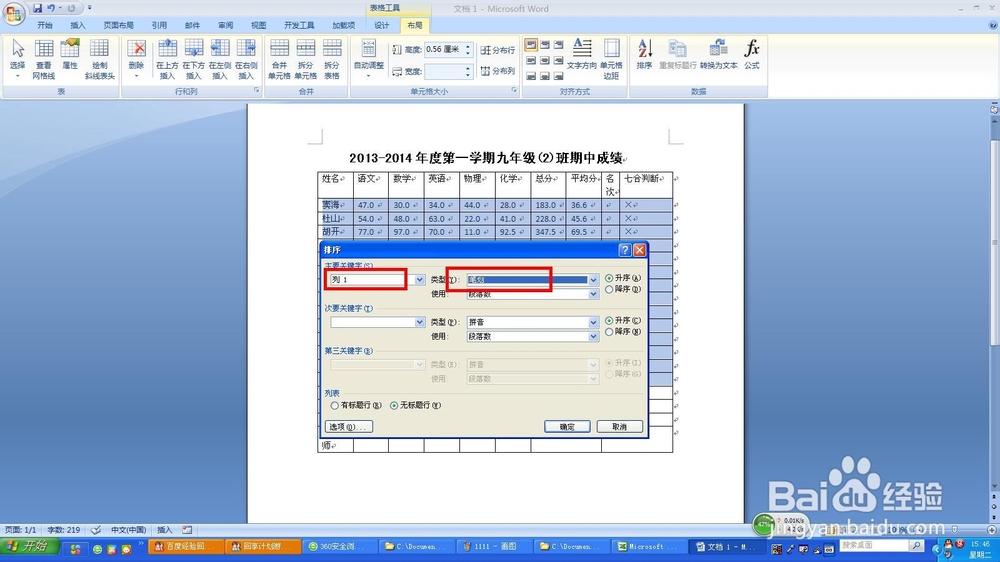The width and height of the screenshot is (1000, 562).
Task: Switch to the 开始 ribbon tab
Action: tap(45, 26)
